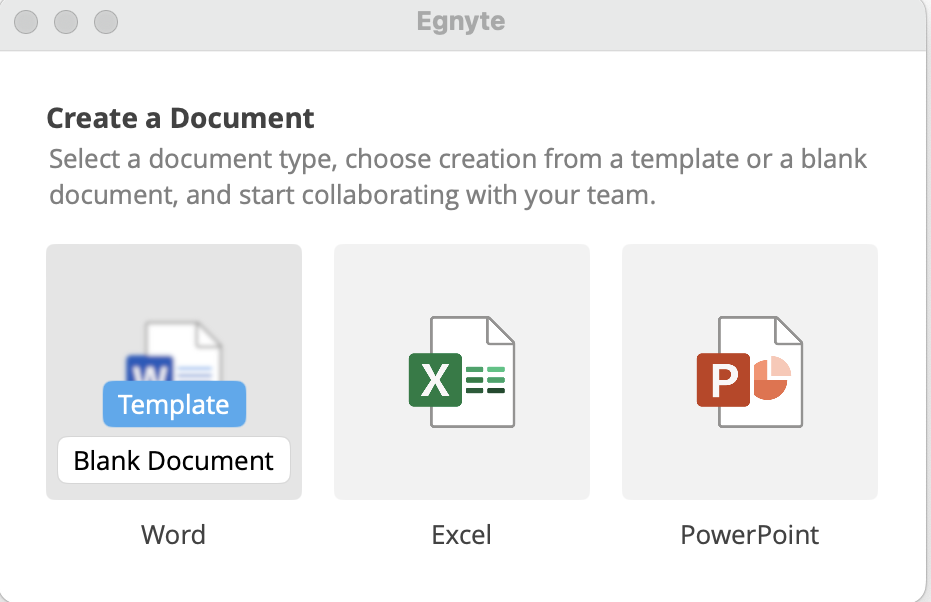Viewport: 931px width, 602px height.
Task: Click the pie chart graphic on PowerPoint icon
Action: 770,380
